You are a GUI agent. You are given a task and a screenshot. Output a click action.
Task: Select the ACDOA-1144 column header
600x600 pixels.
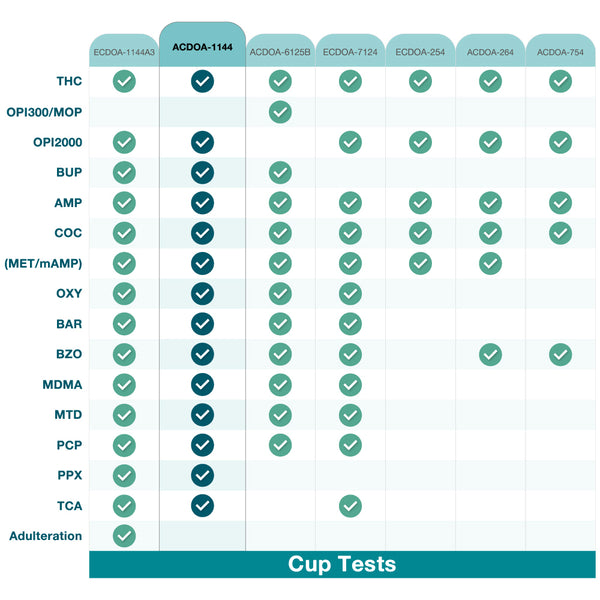click(x=202, y=46)
